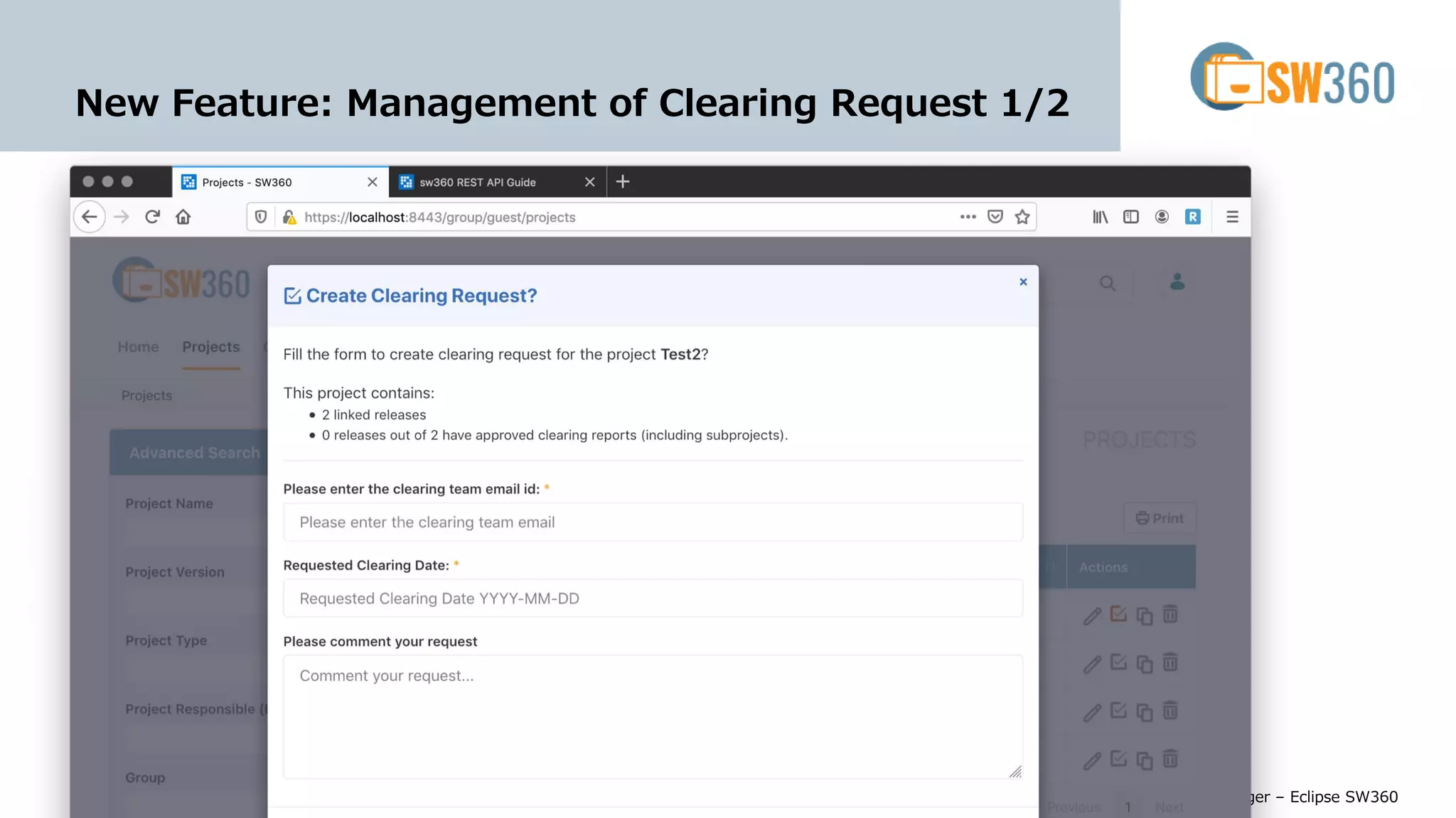The width and height of the screenshot is (1456, 818).
Task: Focus the clearing team email field
Action: (653, 522)
